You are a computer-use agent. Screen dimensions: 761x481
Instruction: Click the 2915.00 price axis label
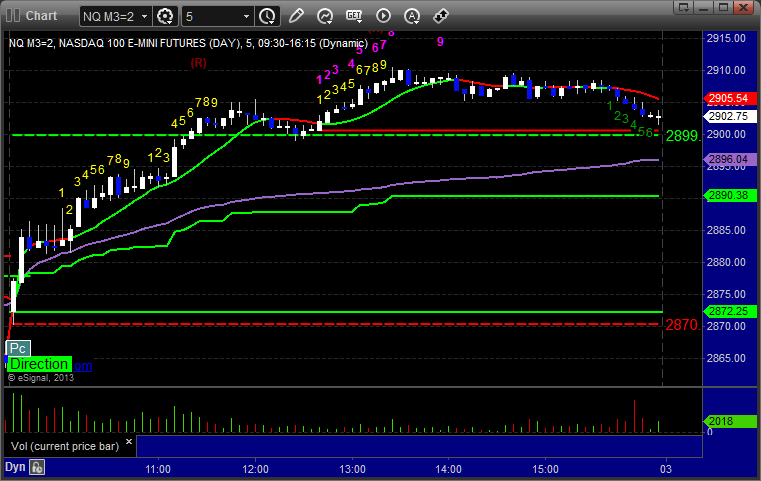(727, 38)
